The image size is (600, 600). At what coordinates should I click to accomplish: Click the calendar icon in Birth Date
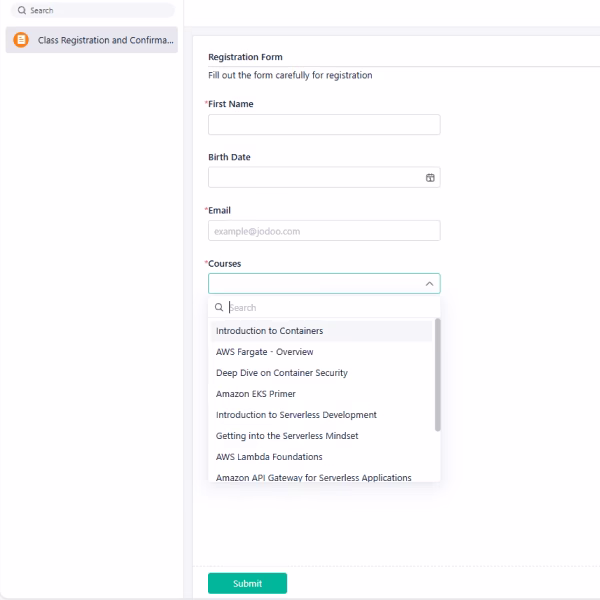point(430,178)
